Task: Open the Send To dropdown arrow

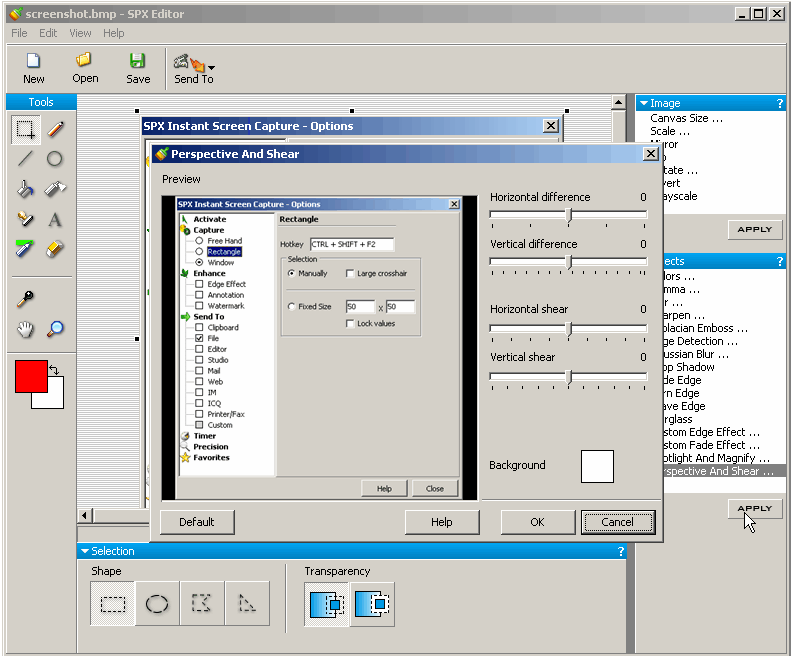Action: pos(212,68)
